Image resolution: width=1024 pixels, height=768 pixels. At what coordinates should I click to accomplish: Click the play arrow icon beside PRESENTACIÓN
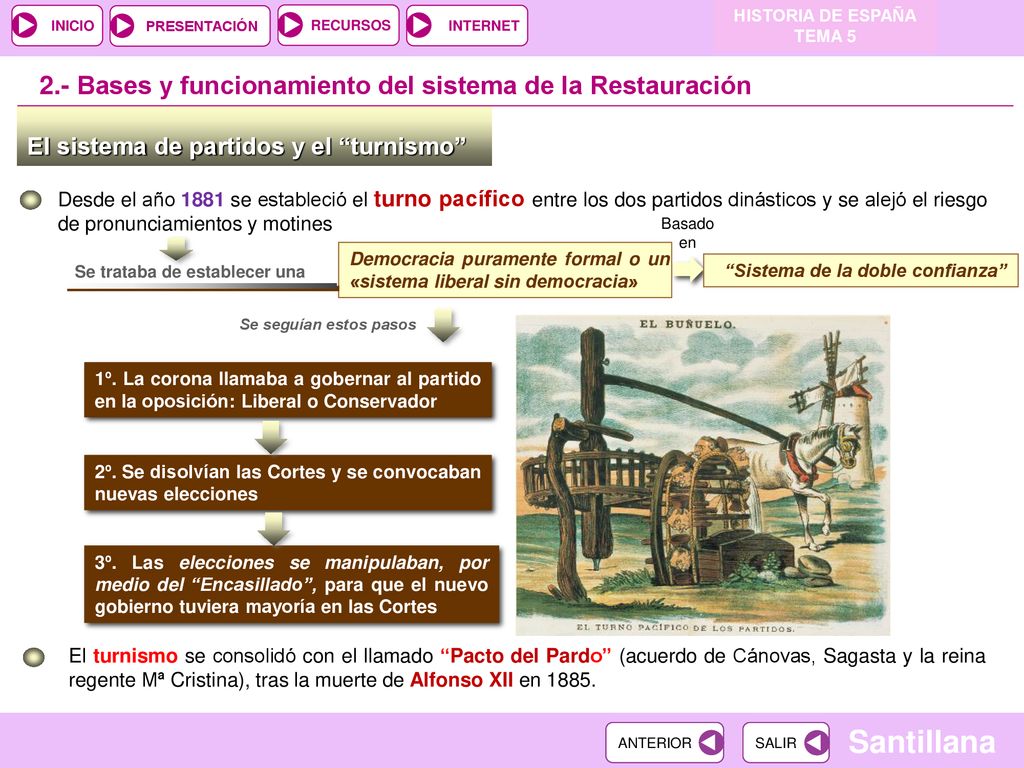(x=122, y=25)
